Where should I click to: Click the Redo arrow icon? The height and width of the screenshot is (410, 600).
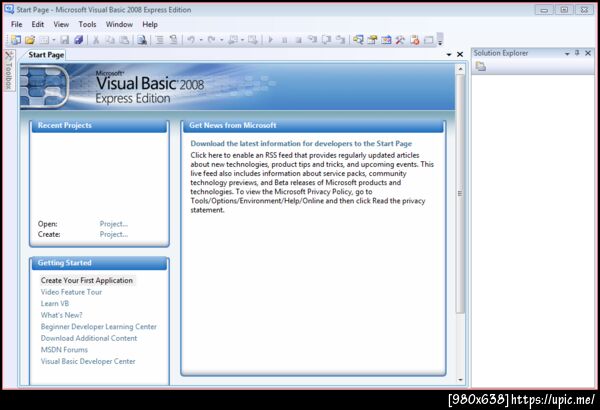tap(212, 39)
